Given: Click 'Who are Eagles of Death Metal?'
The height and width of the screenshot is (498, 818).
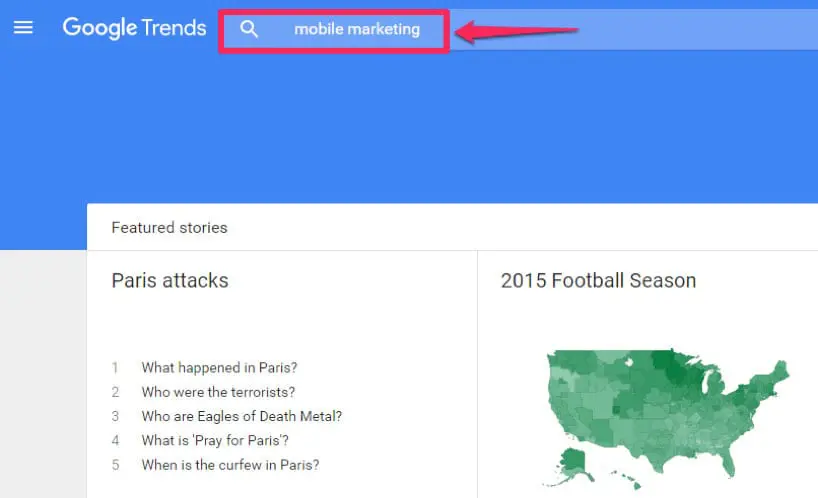Looking at the screenshot, I should [x=242, y=416].
